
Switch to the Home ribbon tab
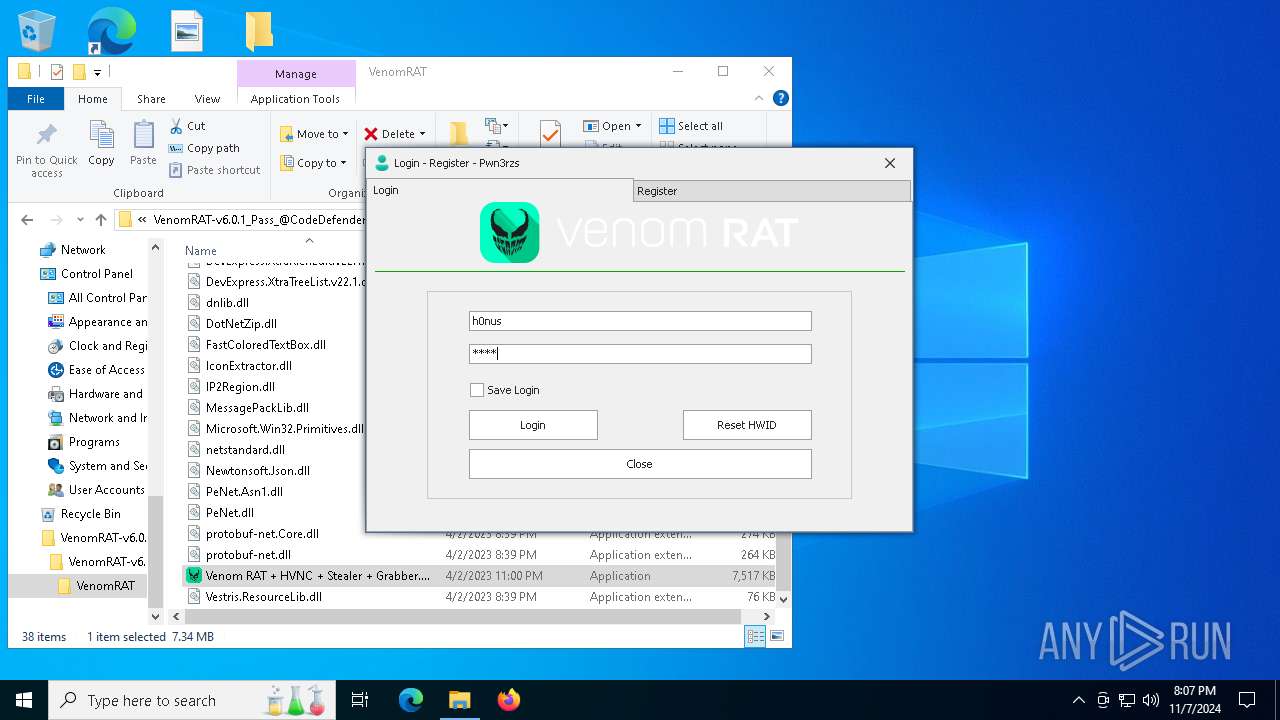[x=93, y=99]
